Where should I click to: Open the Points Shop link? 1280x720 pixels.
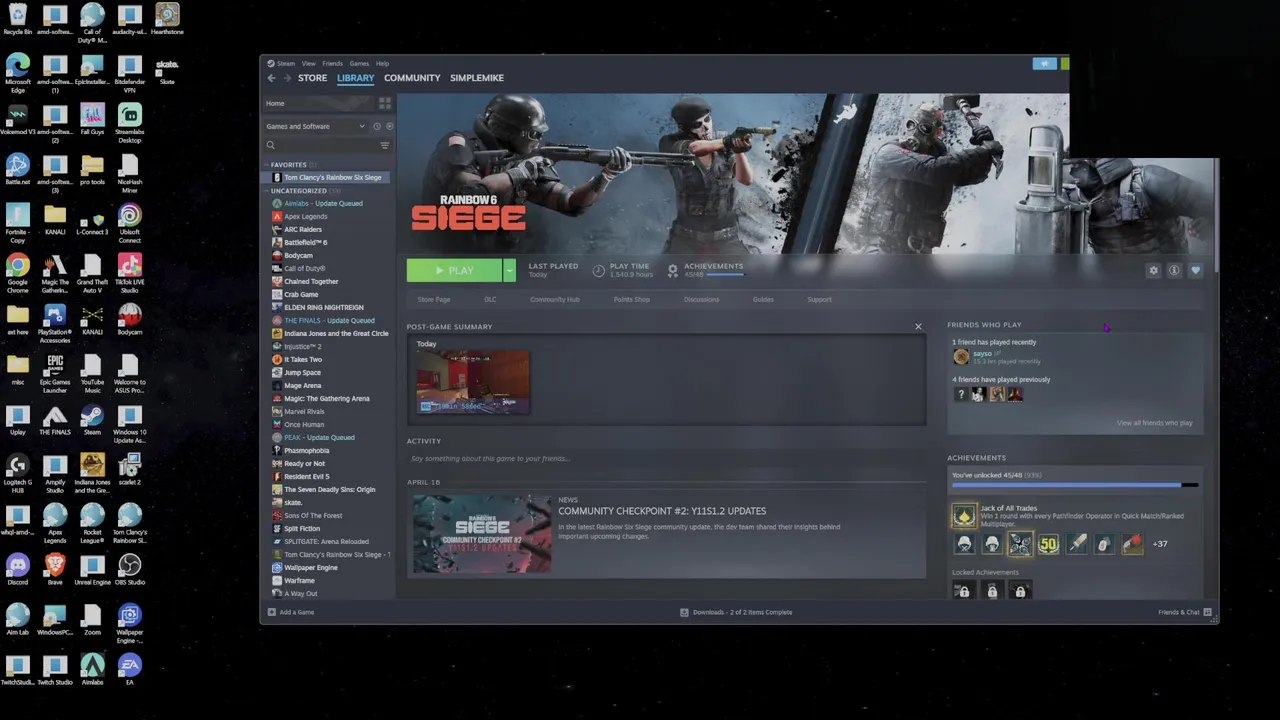coord(631,299)
